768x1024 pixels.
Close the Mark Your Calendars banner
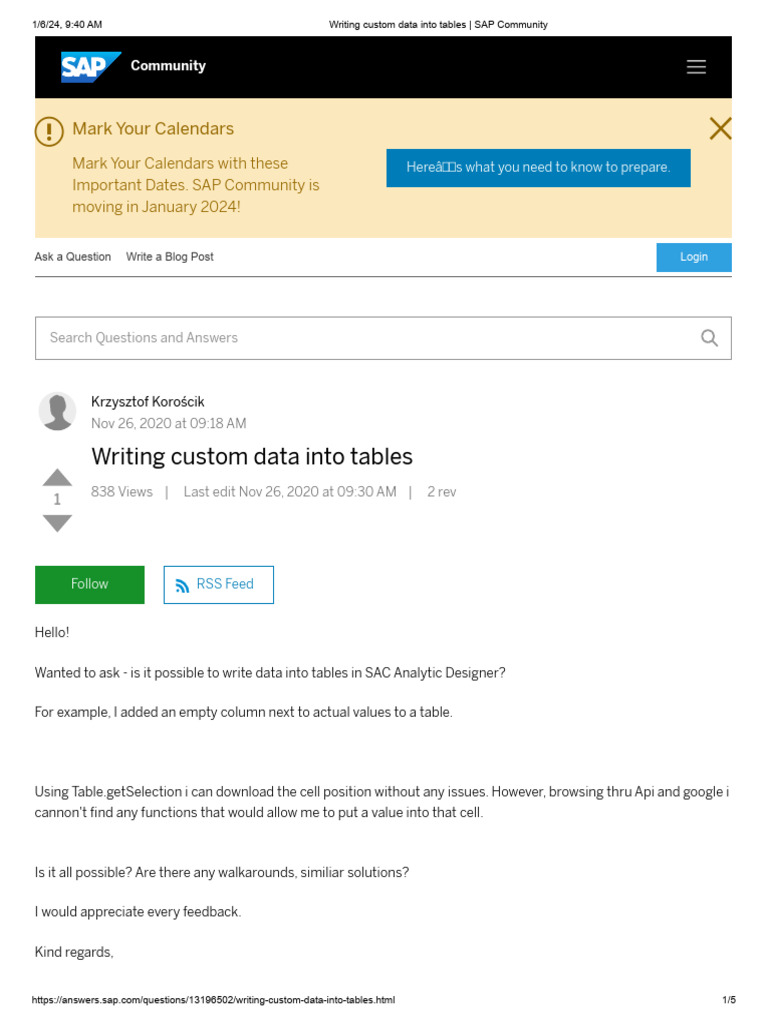720,129
